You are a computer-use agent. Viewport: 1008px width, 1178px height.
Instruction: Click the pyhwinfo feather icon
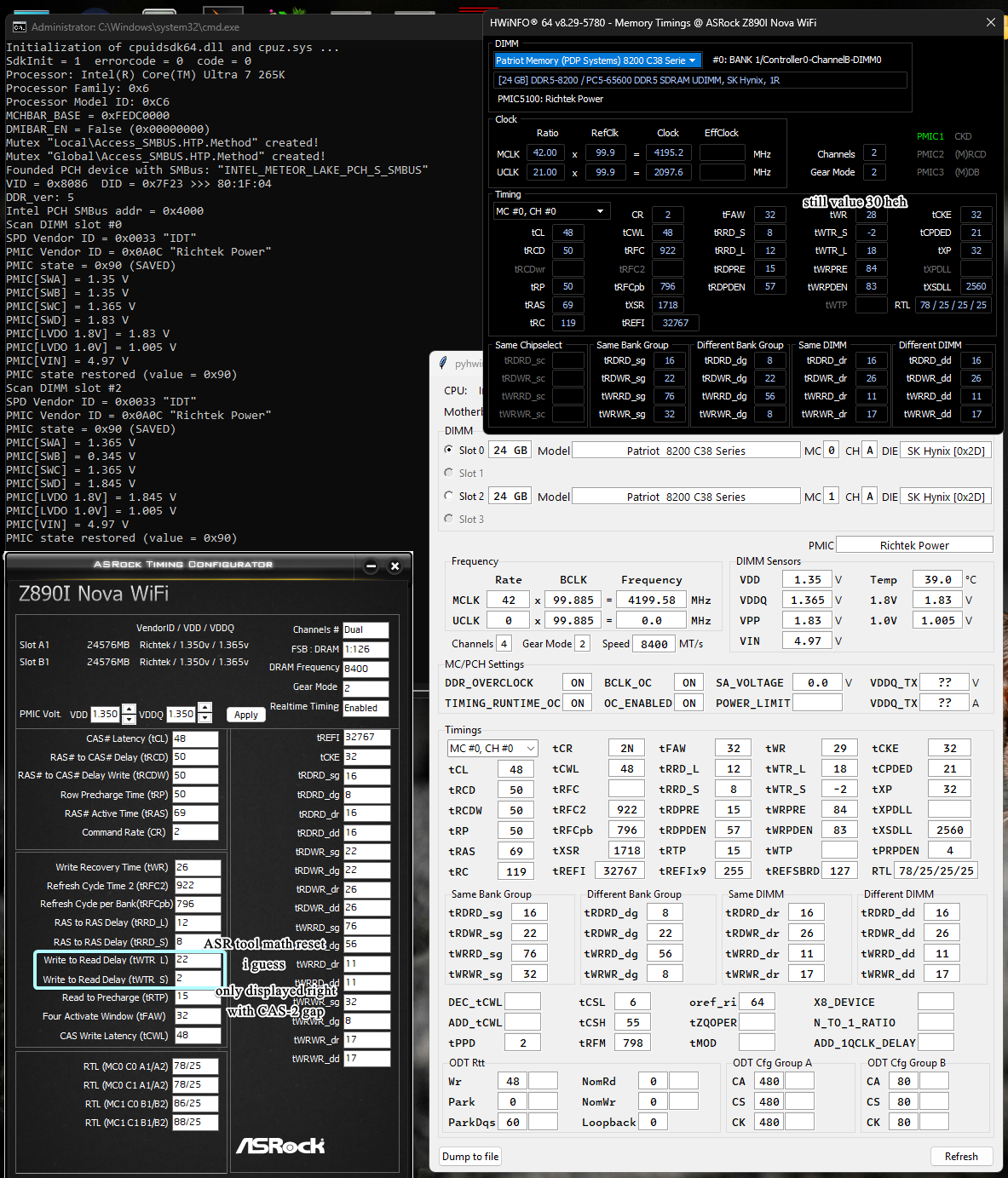[443, 364]
